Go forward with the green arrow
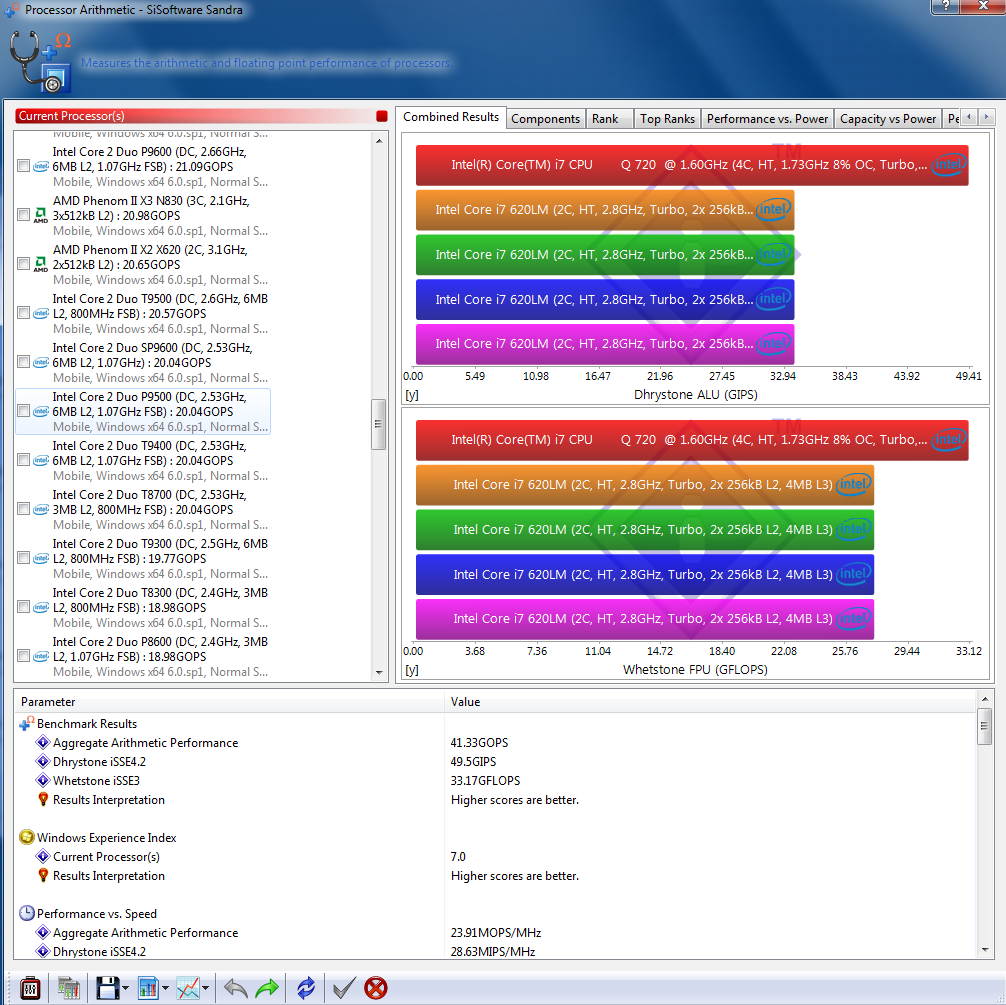1006x1005 pixels. [267, 988]
